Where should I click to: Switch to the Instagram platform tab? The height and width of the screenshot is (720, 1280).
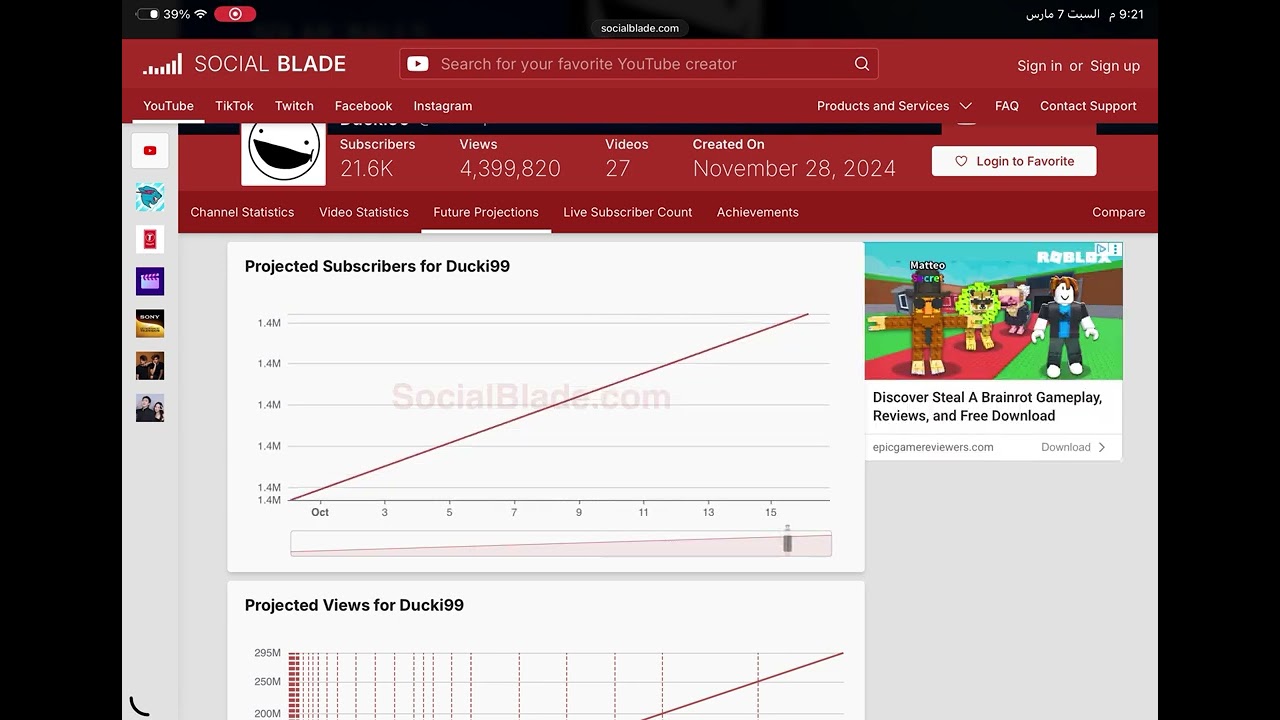point(443,106)
